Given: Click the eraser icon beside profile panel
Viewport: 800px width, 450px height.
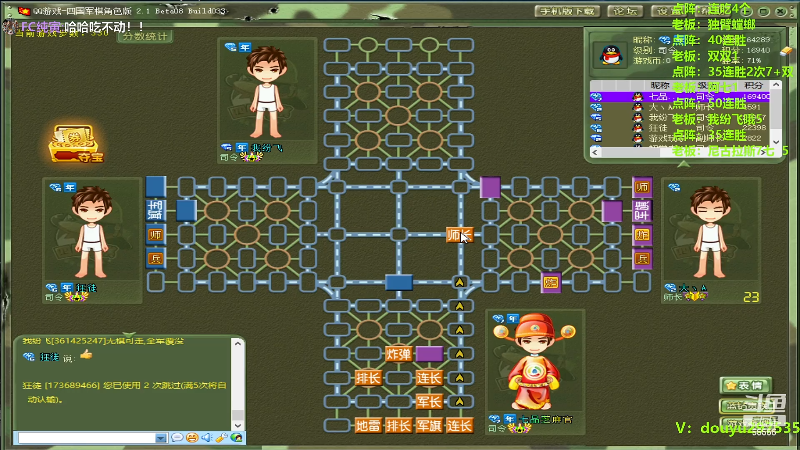Looking at the screenshot, I should [x=786, y=51].
